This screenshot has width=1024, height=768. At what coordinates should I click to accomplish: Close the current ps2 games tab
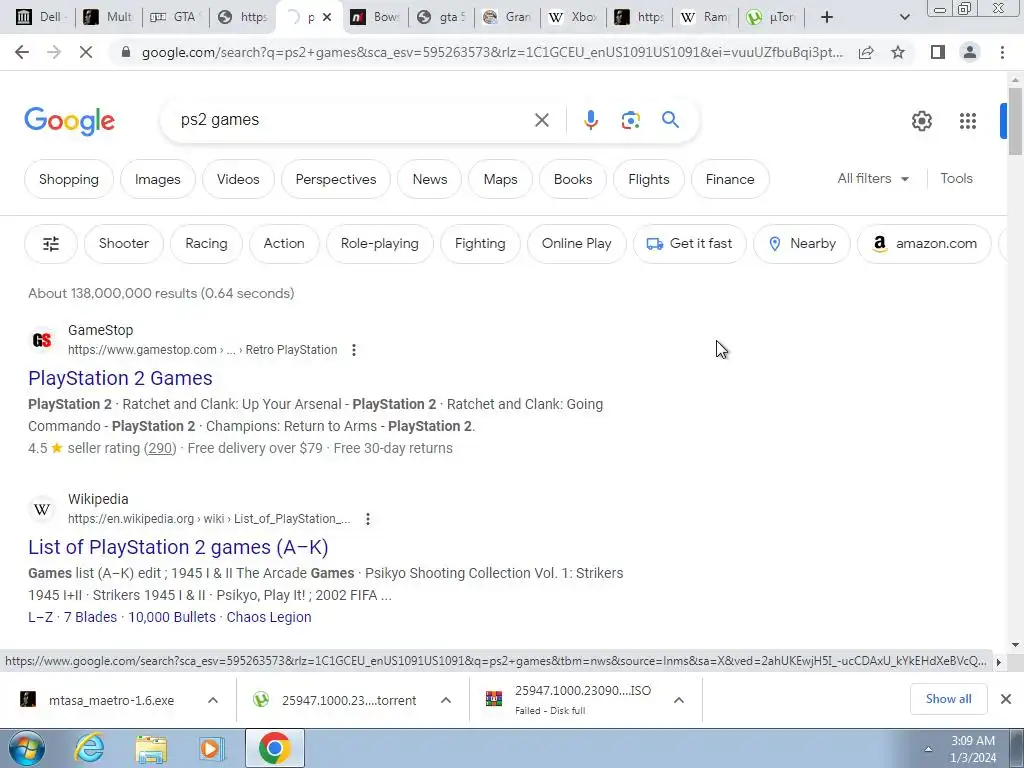(328, 18)
